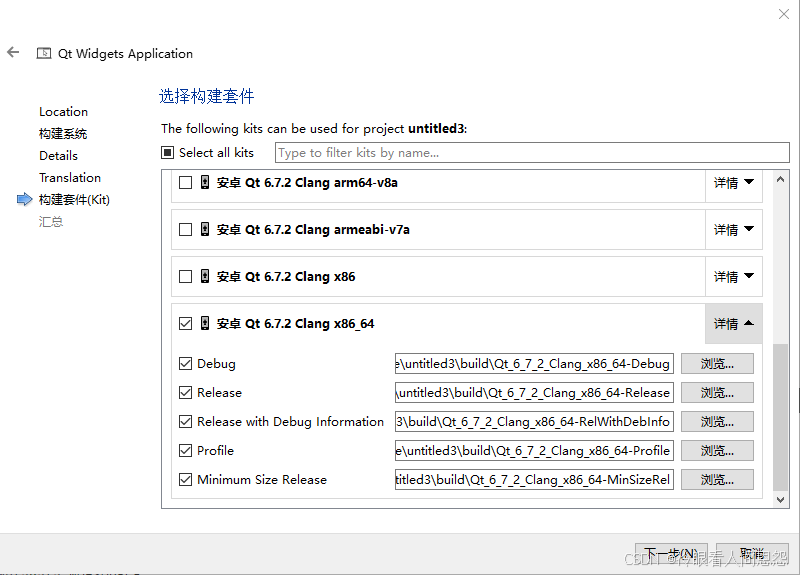Click the kit list scrollbar down arrow
800x575 pixels.
780,500
